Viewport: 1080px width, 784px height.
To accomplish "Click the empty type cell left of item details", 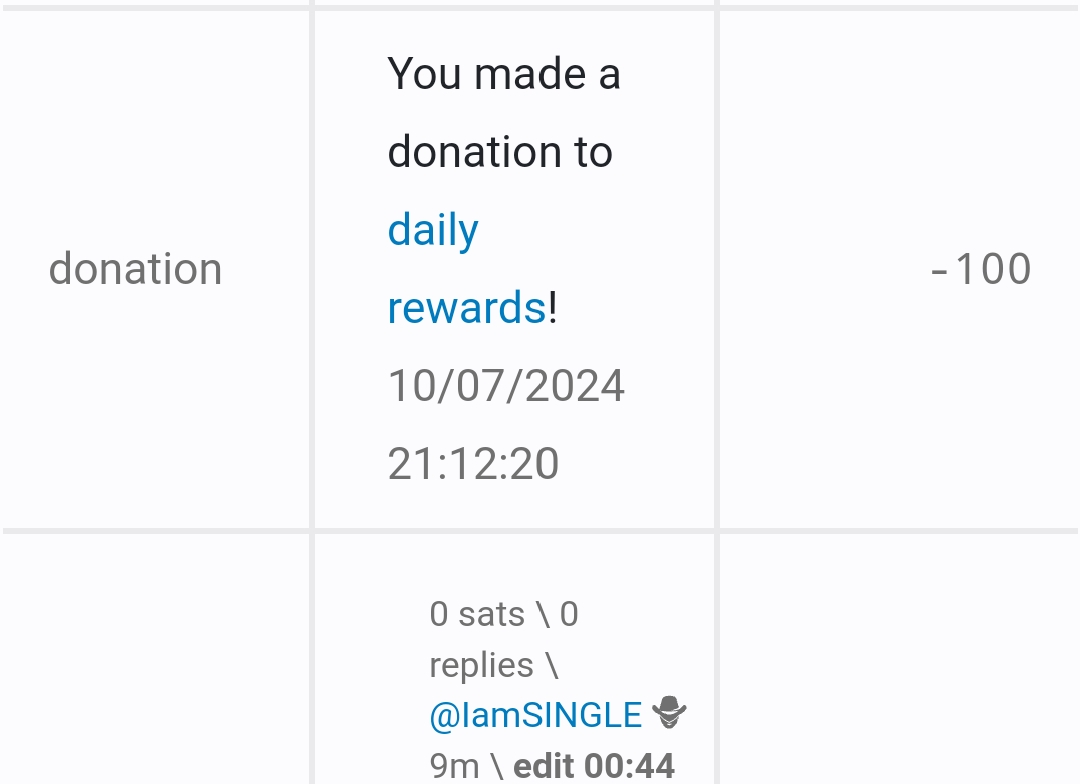I will point(156,660).
